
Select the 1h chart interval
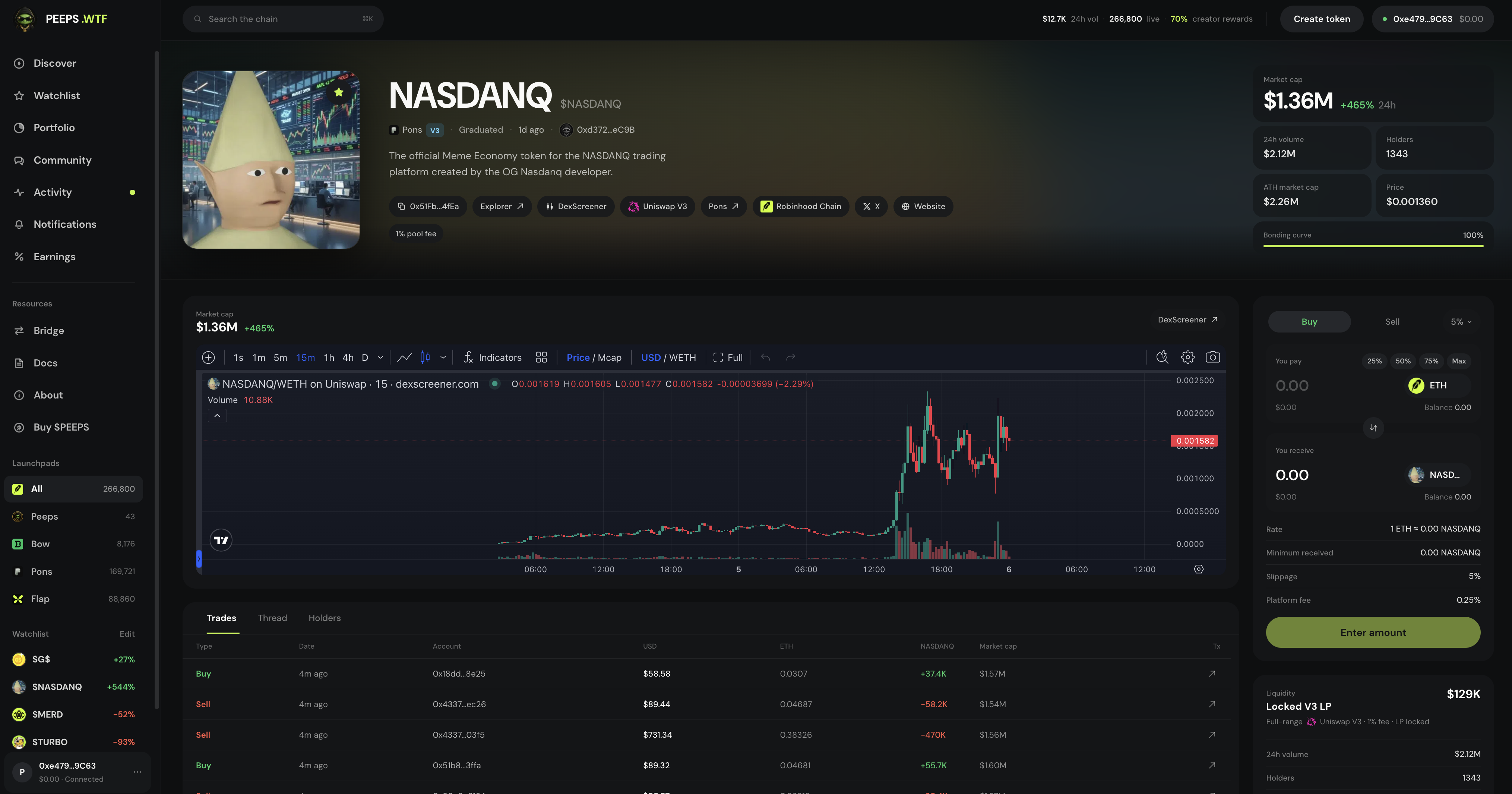[x=329, y=357]
